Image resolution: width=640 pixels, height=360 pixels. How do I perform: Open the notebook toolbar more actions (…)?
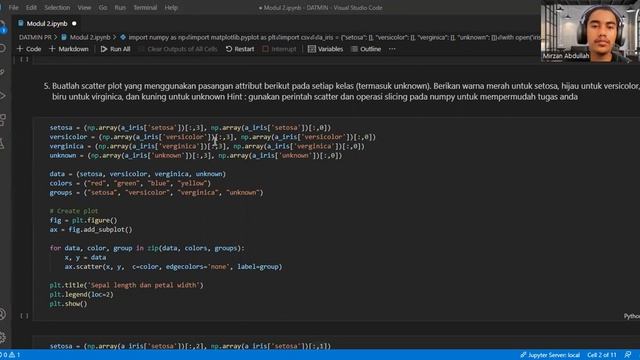pyautogui.click(x=392, y=49)
